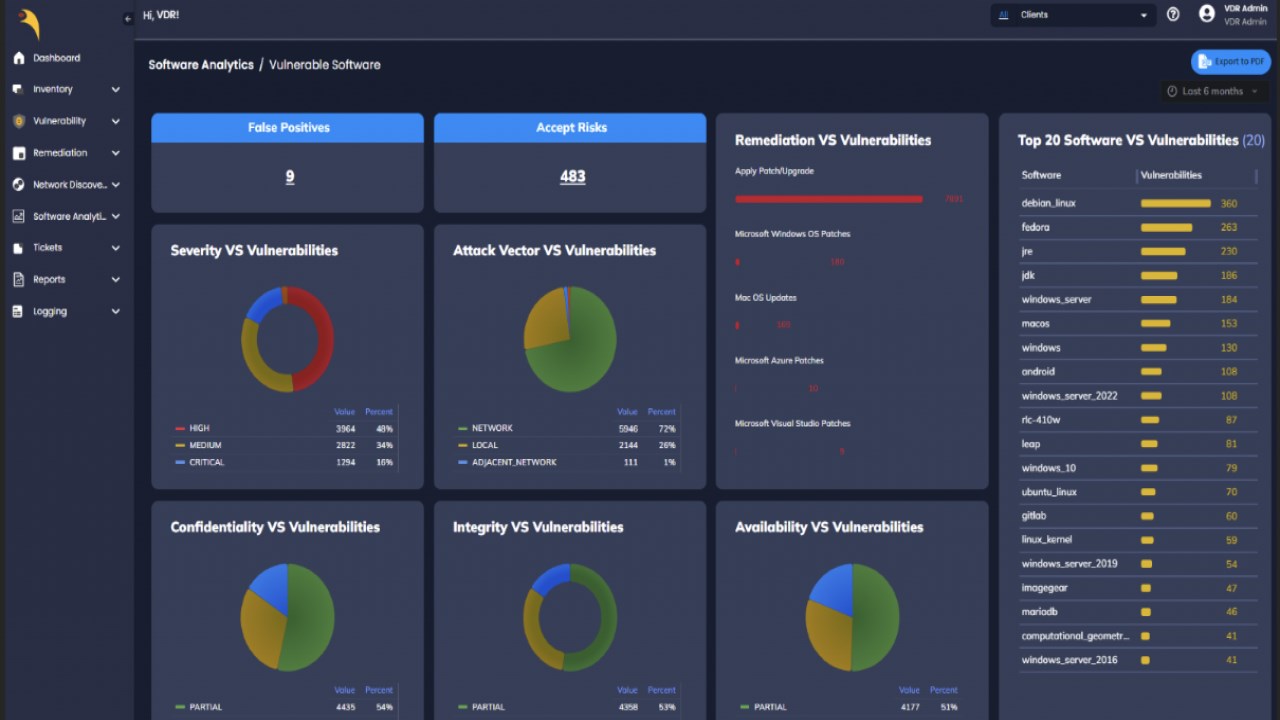Image resolution: width=1280 pixels, height=720 pixels.
Task: Select the windows_server_2022 row
Action: coord(1137,396)
